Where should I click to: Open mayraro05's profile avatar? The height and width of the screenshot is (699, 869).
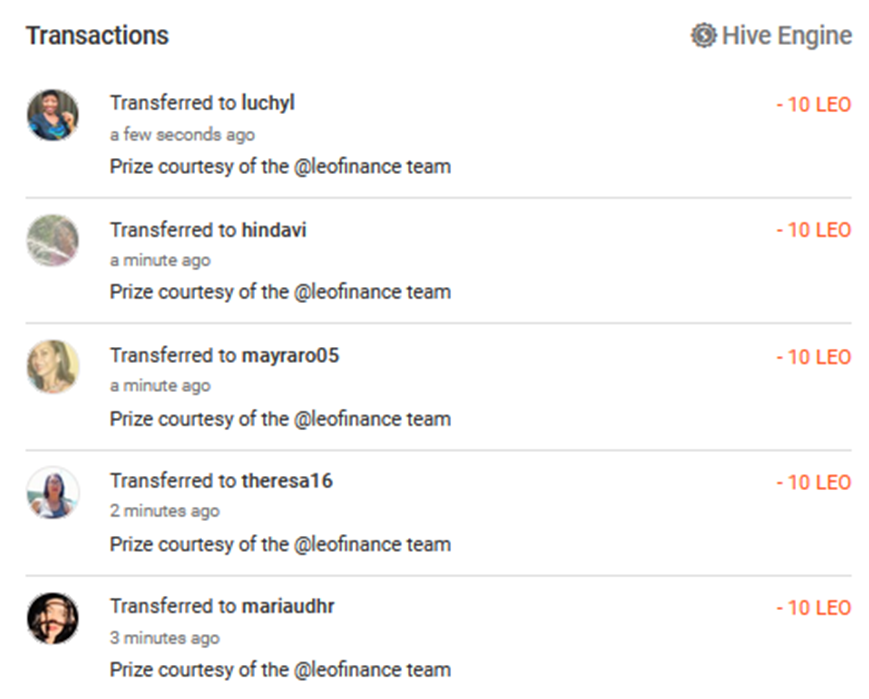[x=53, y=366]
